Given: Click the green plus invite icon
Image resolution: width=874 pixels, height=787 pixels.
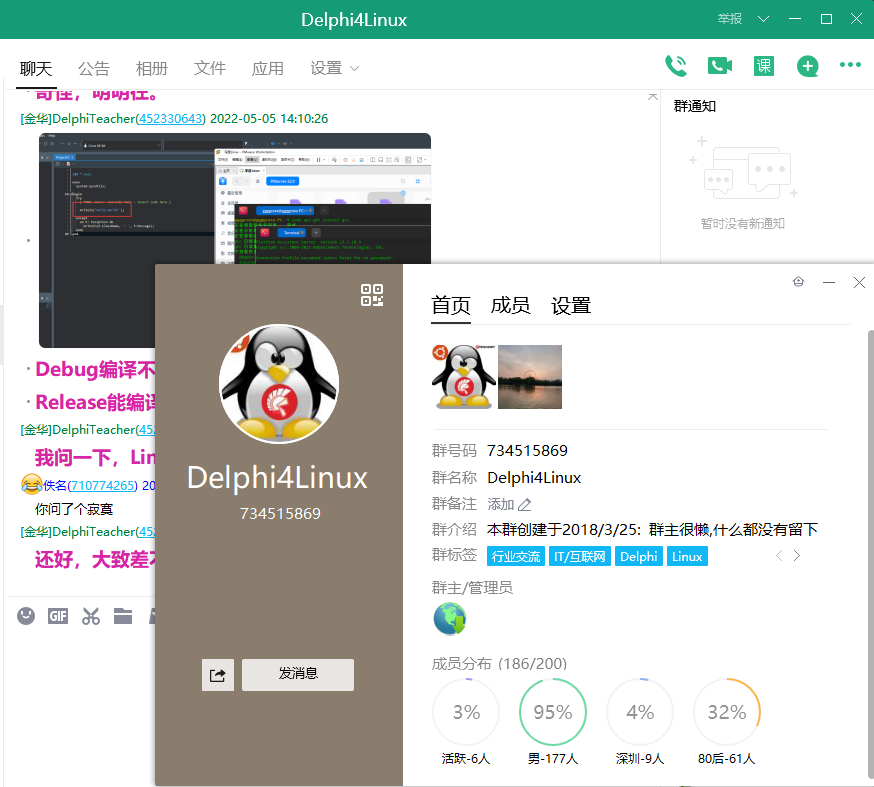Looking at the screenshot, I should [x=807, y=66].
